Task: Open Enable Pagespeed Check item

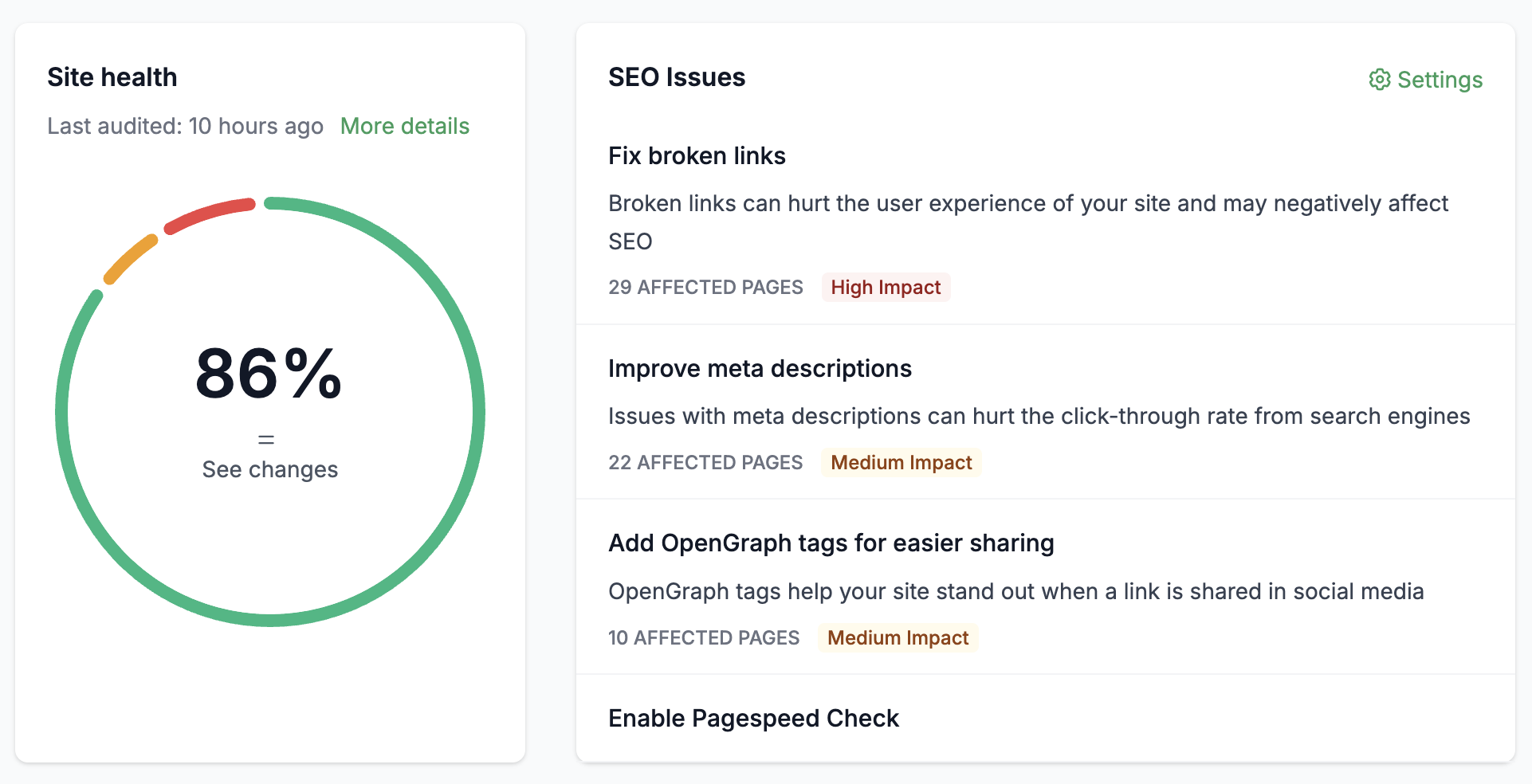Action: click(x=753, y=718)
